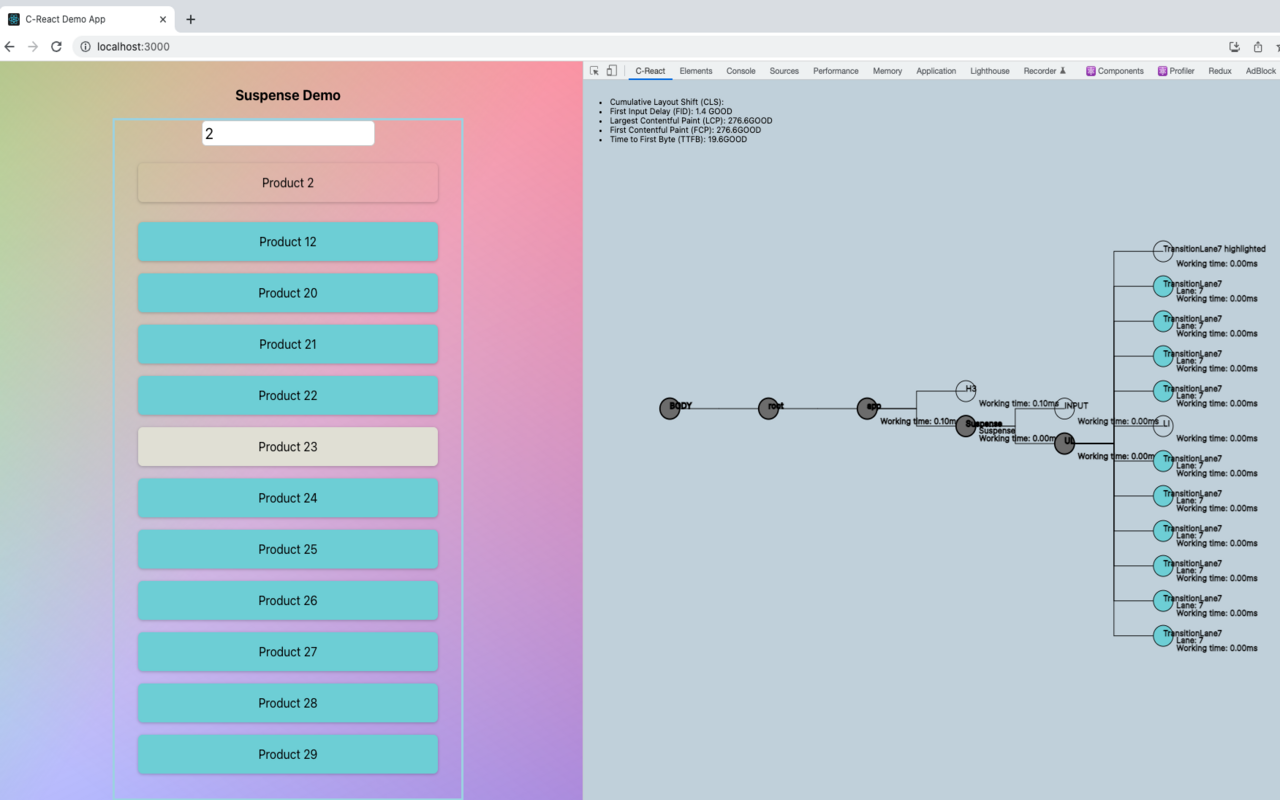This screenshot has height=800, width=1280.
Task: Open the Sources DevTools tab
Action: 784,71
